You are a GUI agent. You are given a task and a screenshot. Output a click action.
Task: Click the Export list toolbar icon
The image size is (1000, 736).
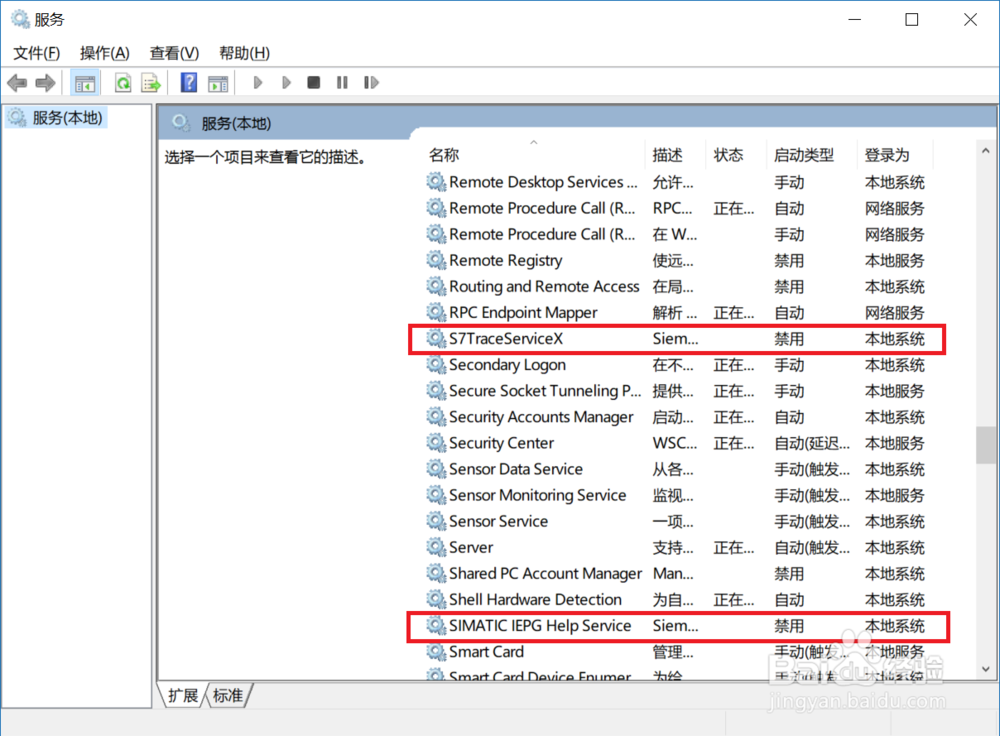[x=151, y=83]
